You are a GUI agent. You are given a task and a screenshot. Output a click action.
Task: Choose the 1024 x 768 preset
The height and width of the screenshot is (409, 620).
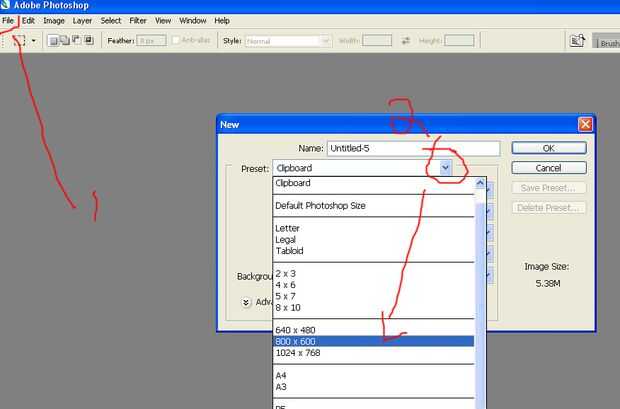374,353
